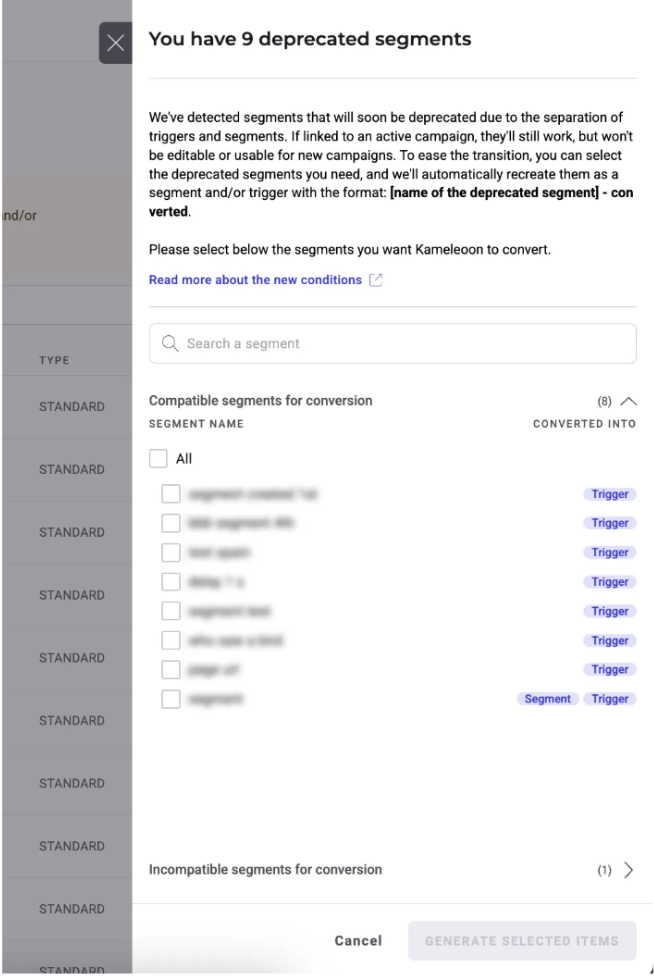Viewport: 654px width, 976px height.
Task: Check the last segment with Segment badge
Action: (x=171, y=699)
